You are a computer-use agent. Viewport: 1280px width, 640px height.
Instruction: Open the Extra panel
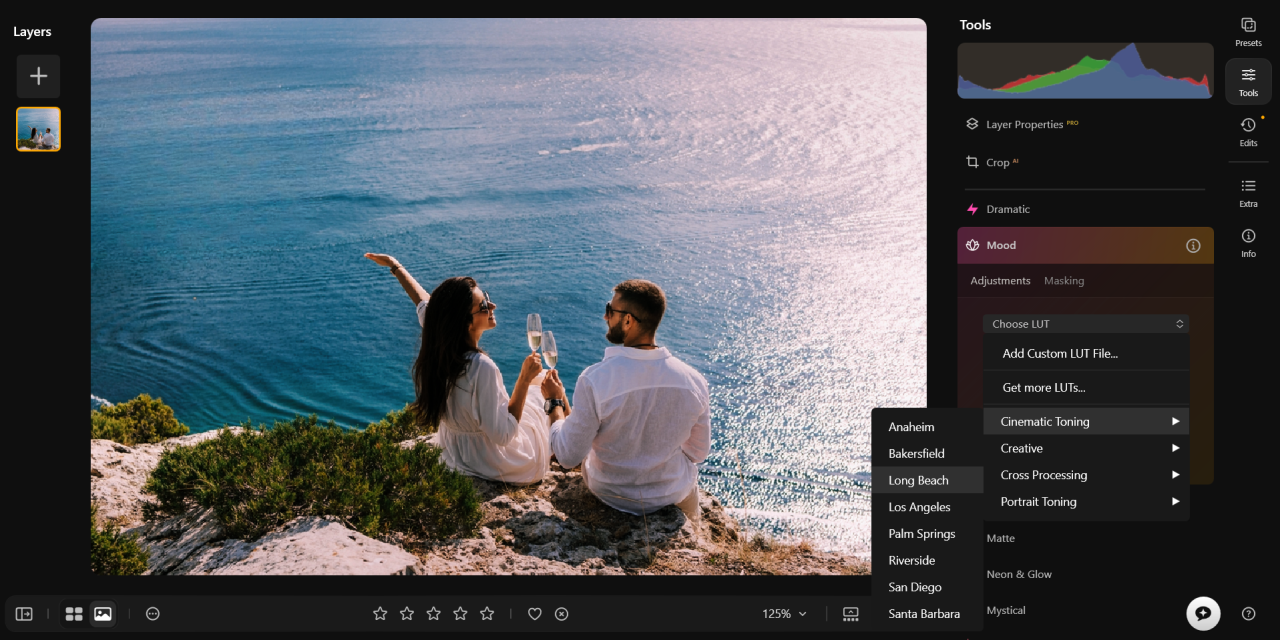(x=1248, y=192)
